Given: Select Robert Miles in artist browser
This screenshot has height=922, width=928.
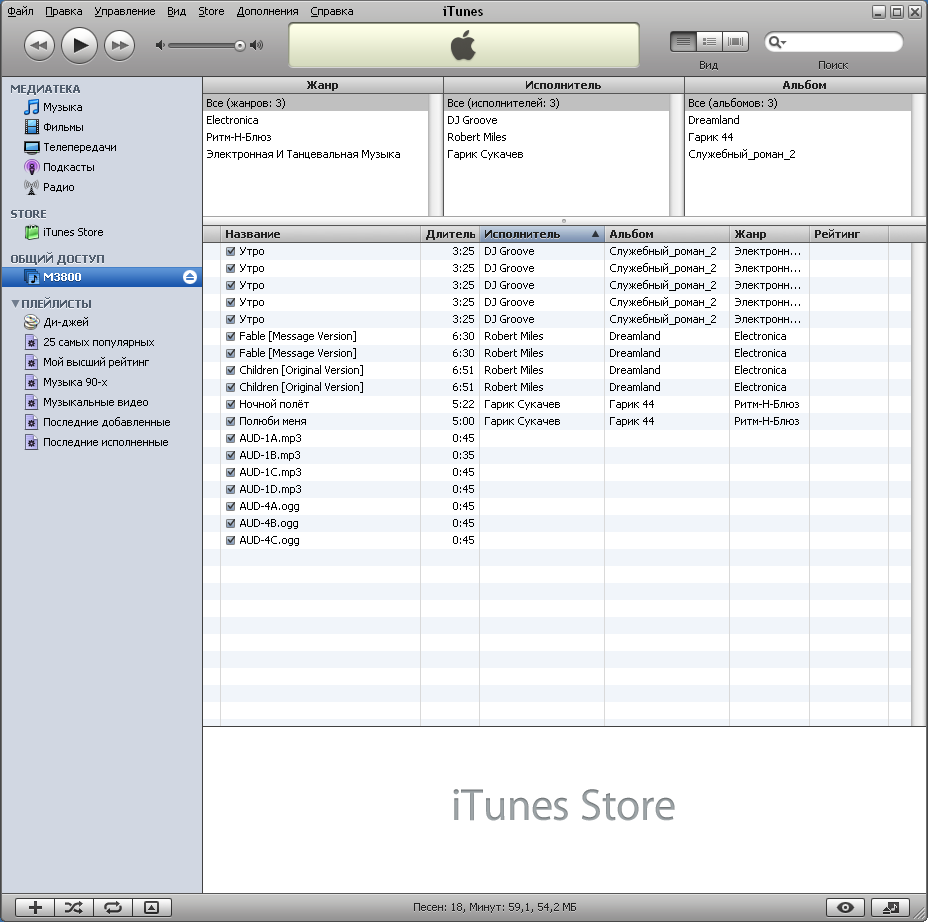Looking at the screenshot, I should click(556, 137).
